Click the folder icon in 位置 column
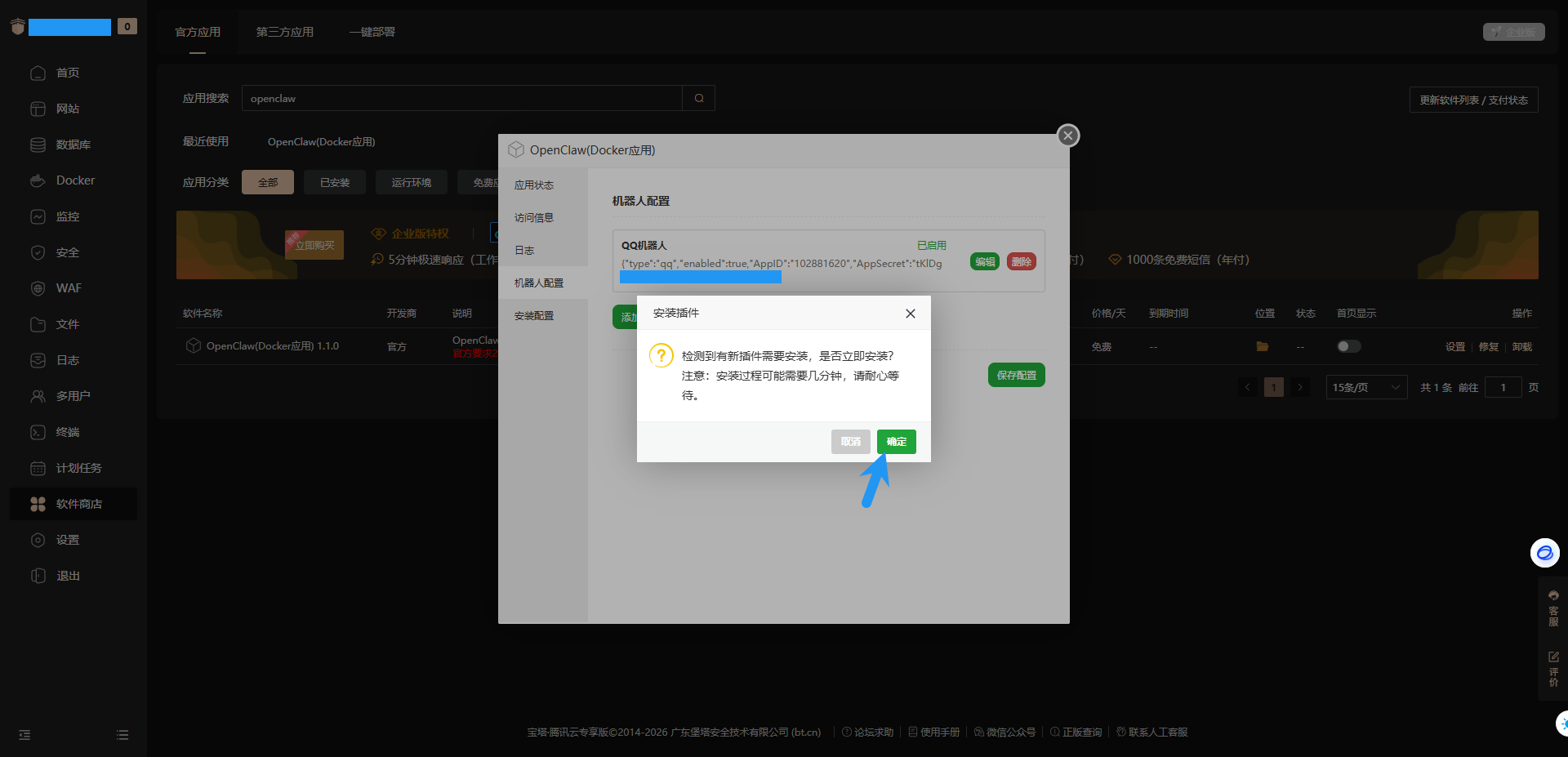The image size is (1568, 757). tap(1262, 346)
